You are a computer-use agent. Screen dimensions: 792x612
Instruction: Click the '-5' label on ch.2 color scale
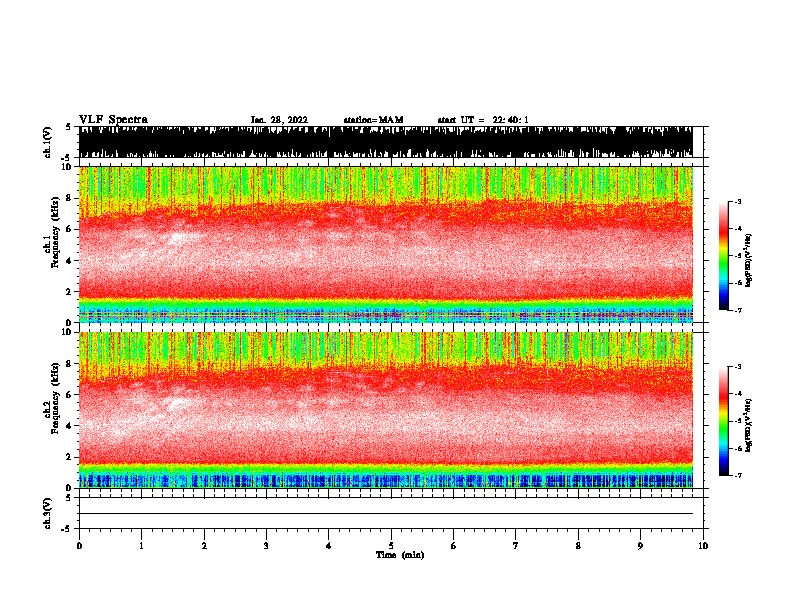click(737, 421)
